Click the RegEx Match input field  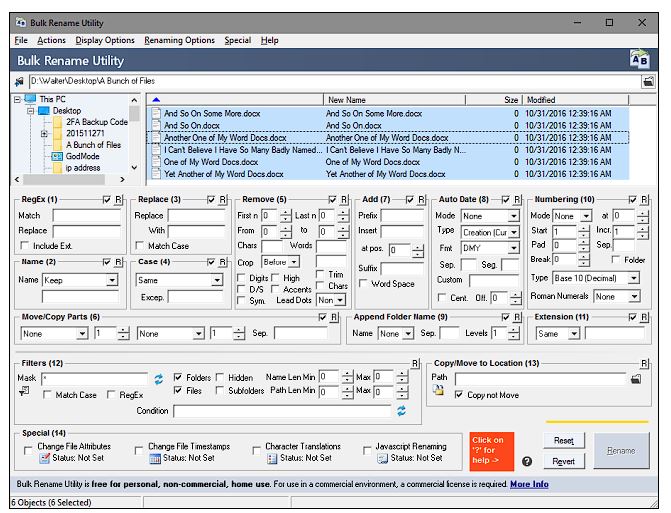coord(87,215)
